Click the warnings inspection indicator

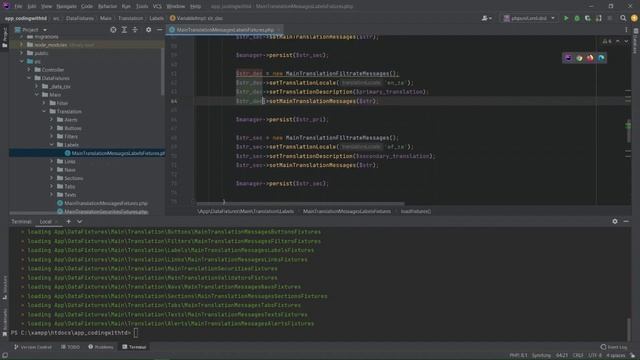point(607,41)
